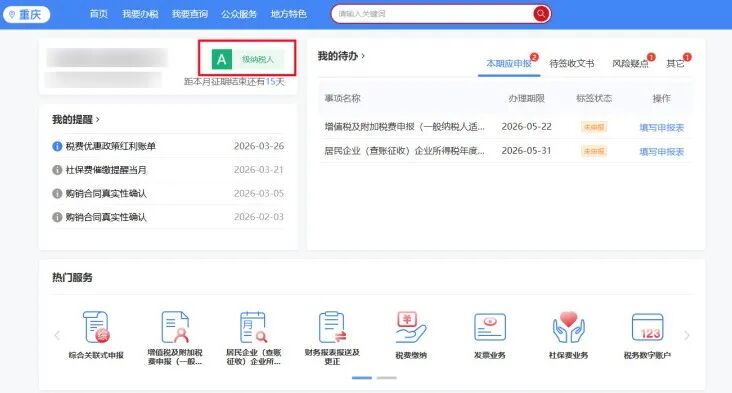Viewport: 732px width, 393px height.
Task: Focus the keyword search input field
Action: [432, 14]
